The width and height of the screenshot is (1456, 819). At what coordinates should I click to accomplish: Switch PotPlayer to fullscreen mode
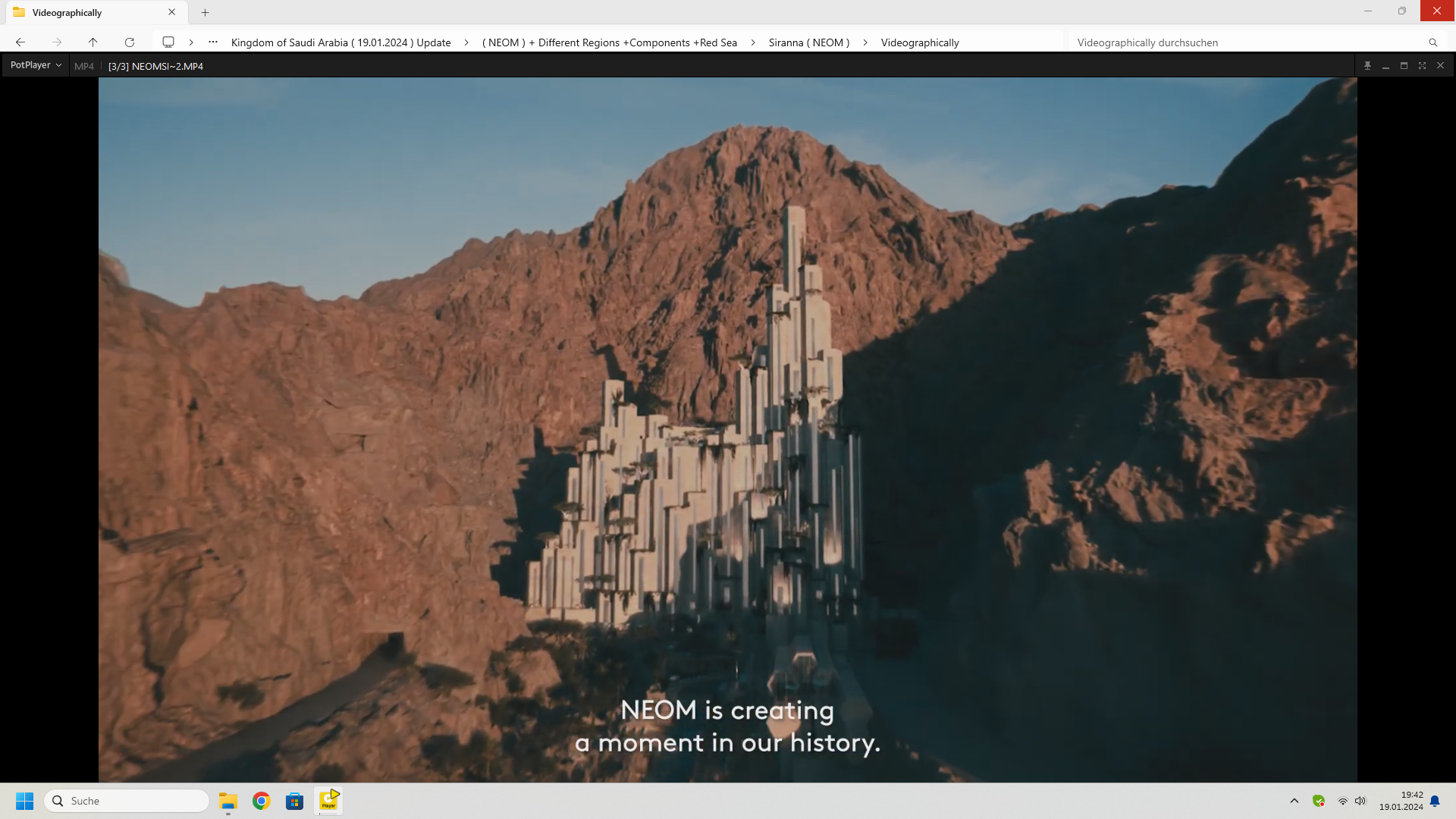[1422, 66]
